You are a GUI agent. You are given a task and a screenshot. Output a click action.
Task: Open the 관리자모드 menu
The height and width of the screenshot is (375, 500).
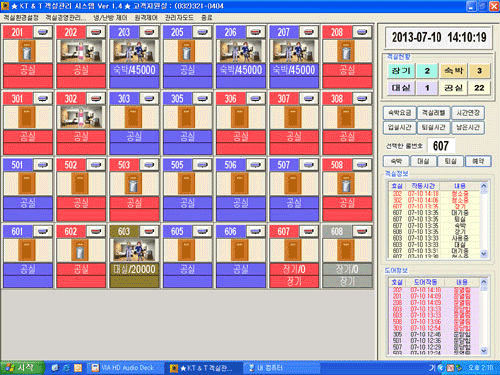(179, 18)
